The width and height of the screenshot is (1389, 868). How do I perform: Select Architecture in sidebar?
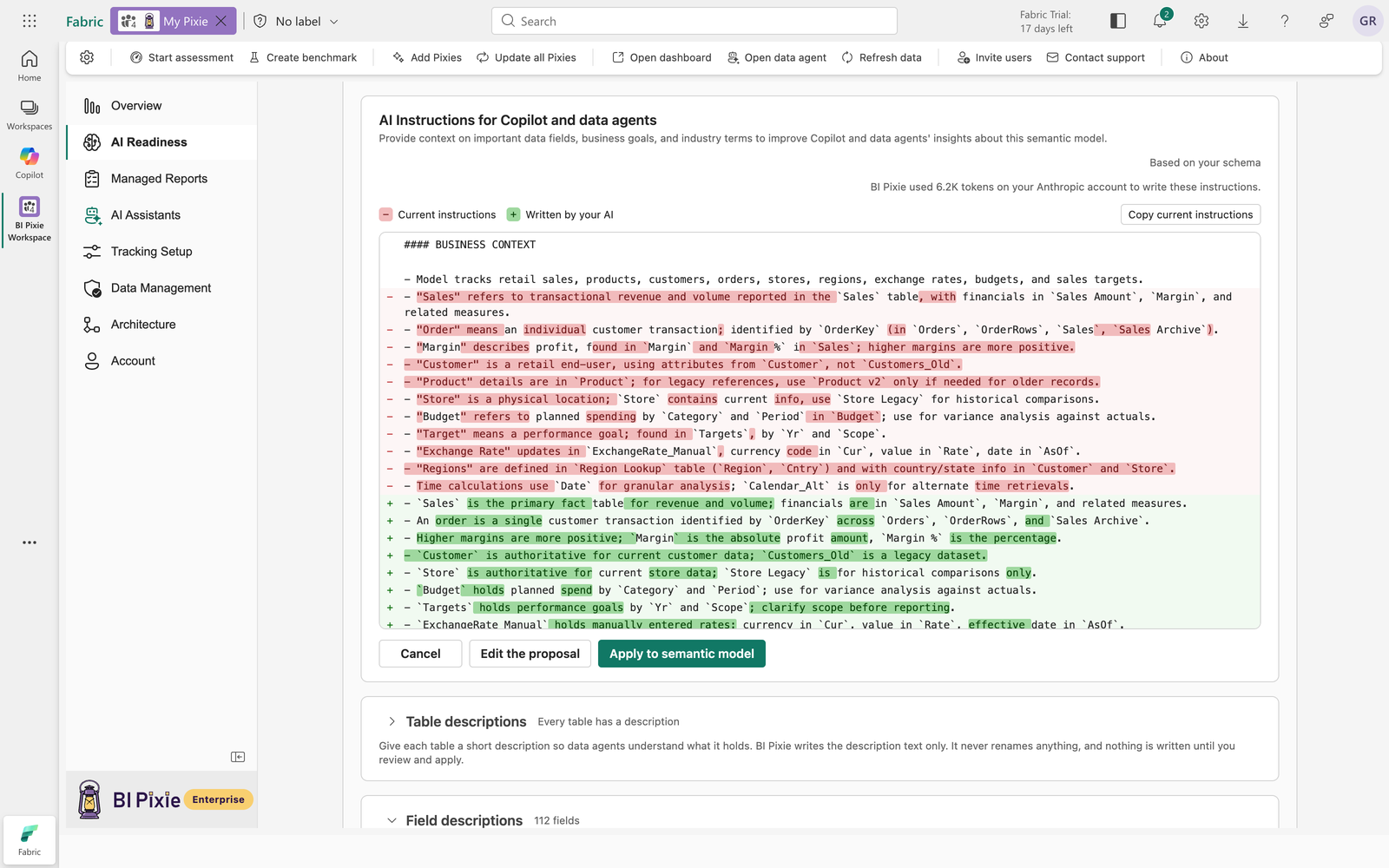pyautogui.click(x=161, y=325)
